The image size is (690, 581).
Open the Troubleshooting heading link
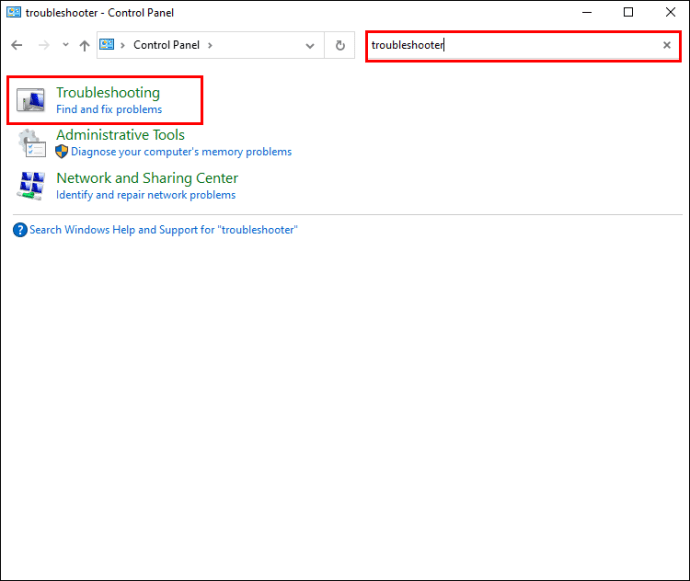[x=108, y=92]
